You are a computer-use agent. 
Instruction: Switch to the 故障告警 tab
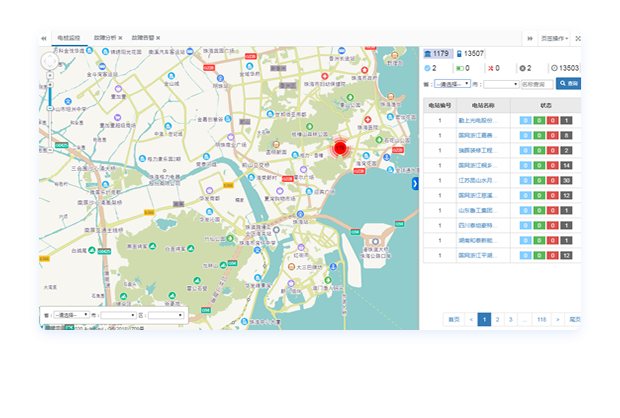143,38
